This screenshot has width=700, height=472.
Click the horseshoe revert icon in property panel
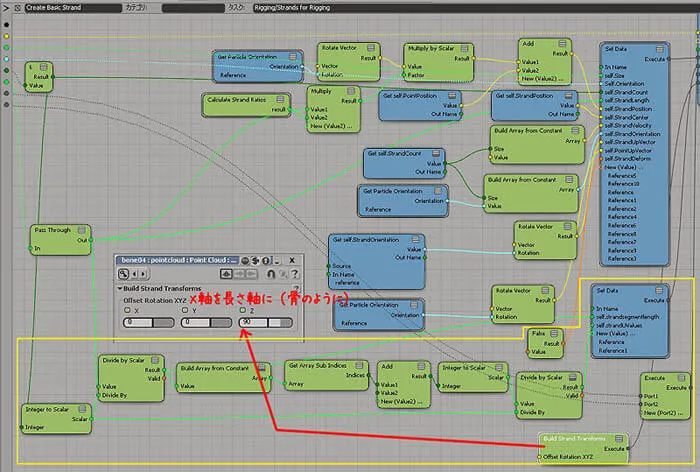tap(271, 274)
